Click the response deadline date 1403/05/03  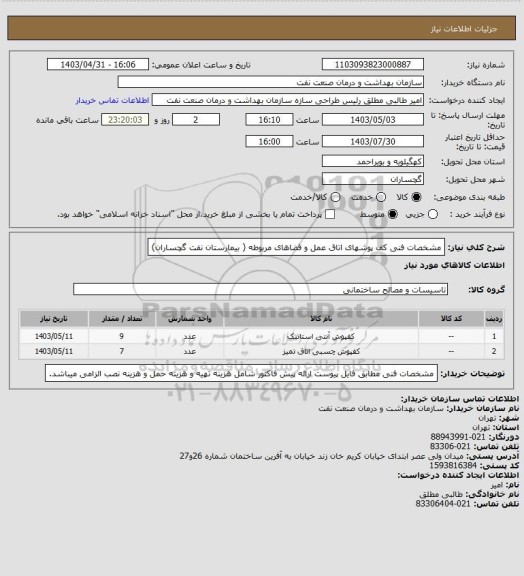pyautogui.click(x=373, y=120)
